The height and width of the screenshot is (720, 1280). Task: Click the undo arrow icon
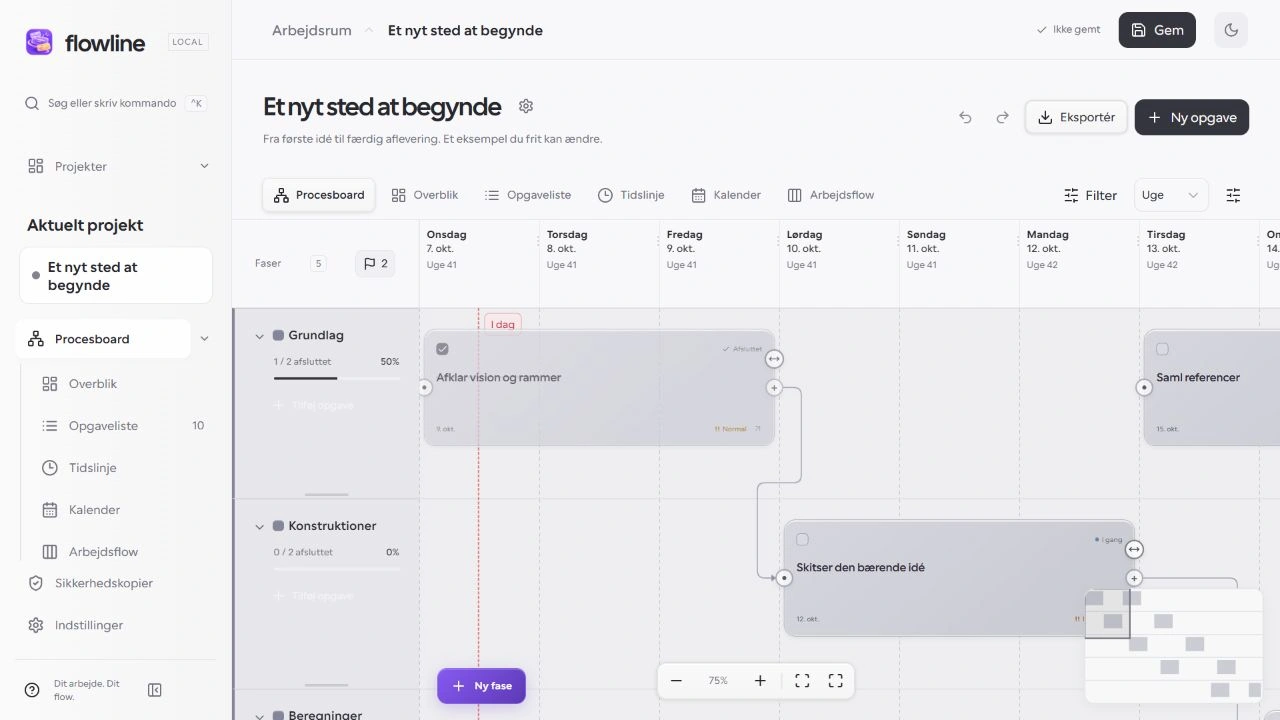(965, 117)
